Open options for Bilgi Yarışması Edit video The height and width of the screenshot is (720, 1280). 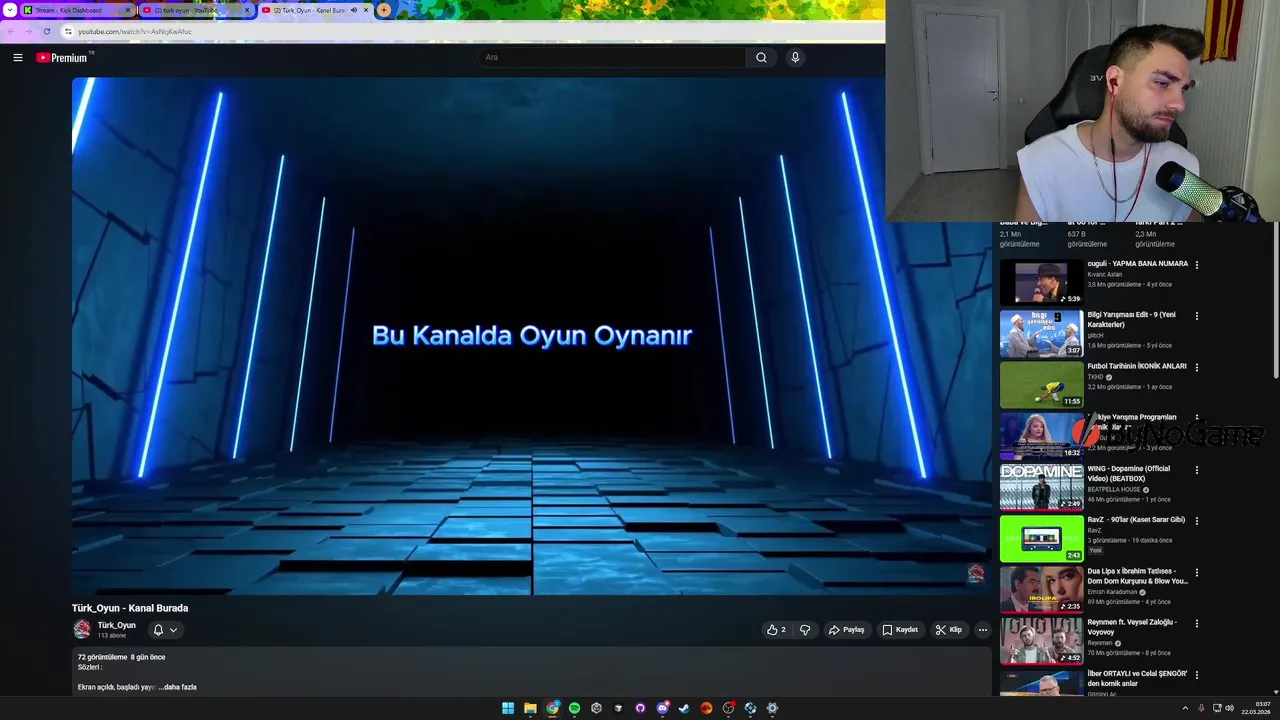(1197, 316)
